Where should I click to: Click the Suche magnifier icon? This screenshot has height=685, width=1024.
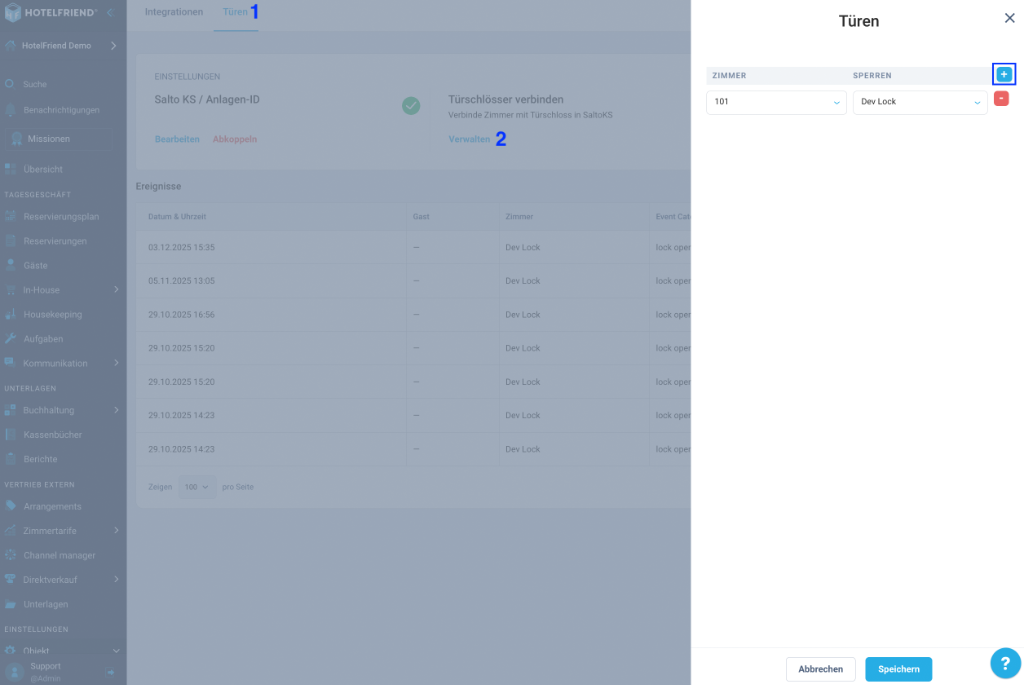pos(10,84)
